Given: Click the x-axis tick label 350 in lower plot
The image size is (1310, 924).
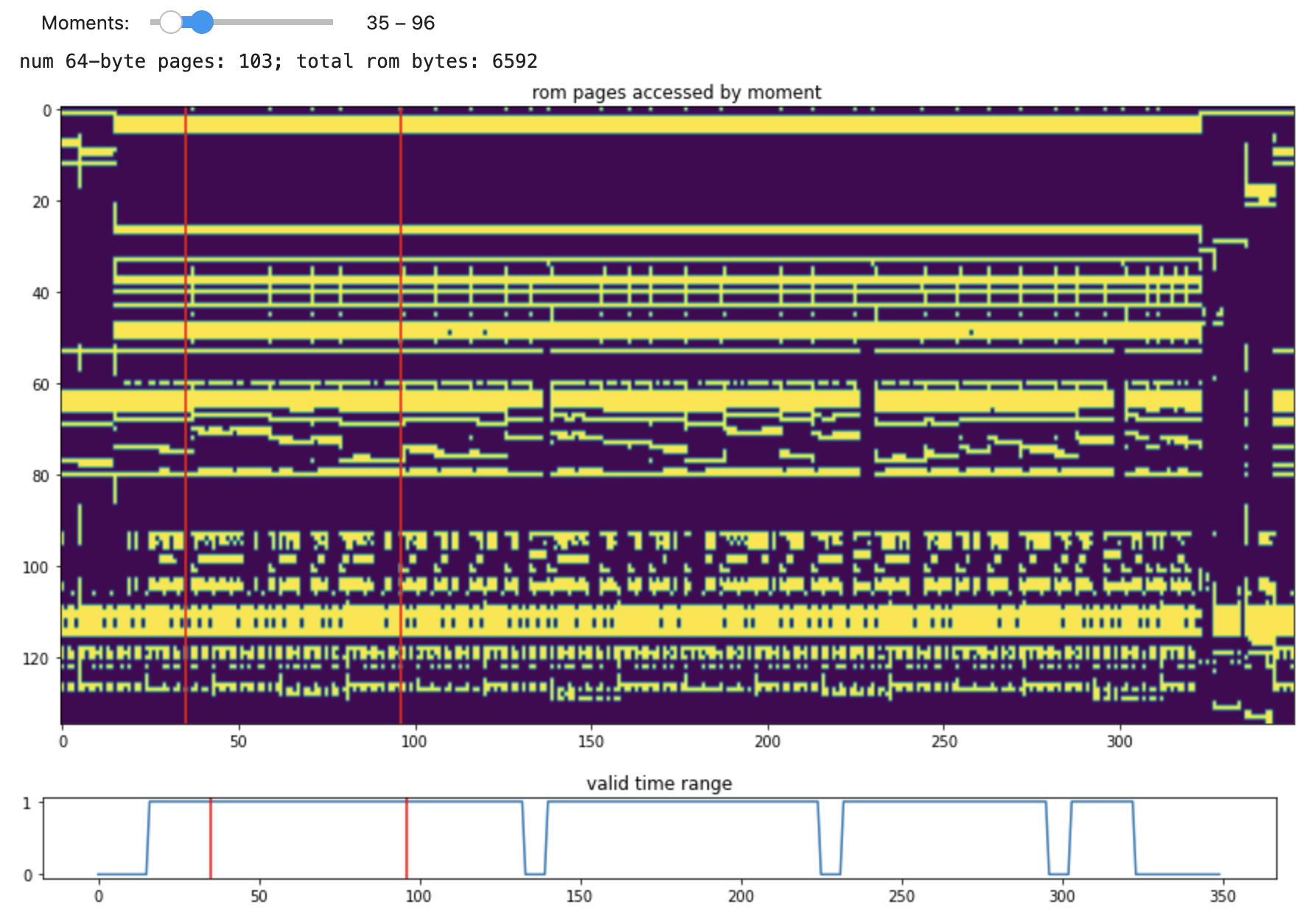Looking at the screenshot, I should click(x=1222, y=896).
